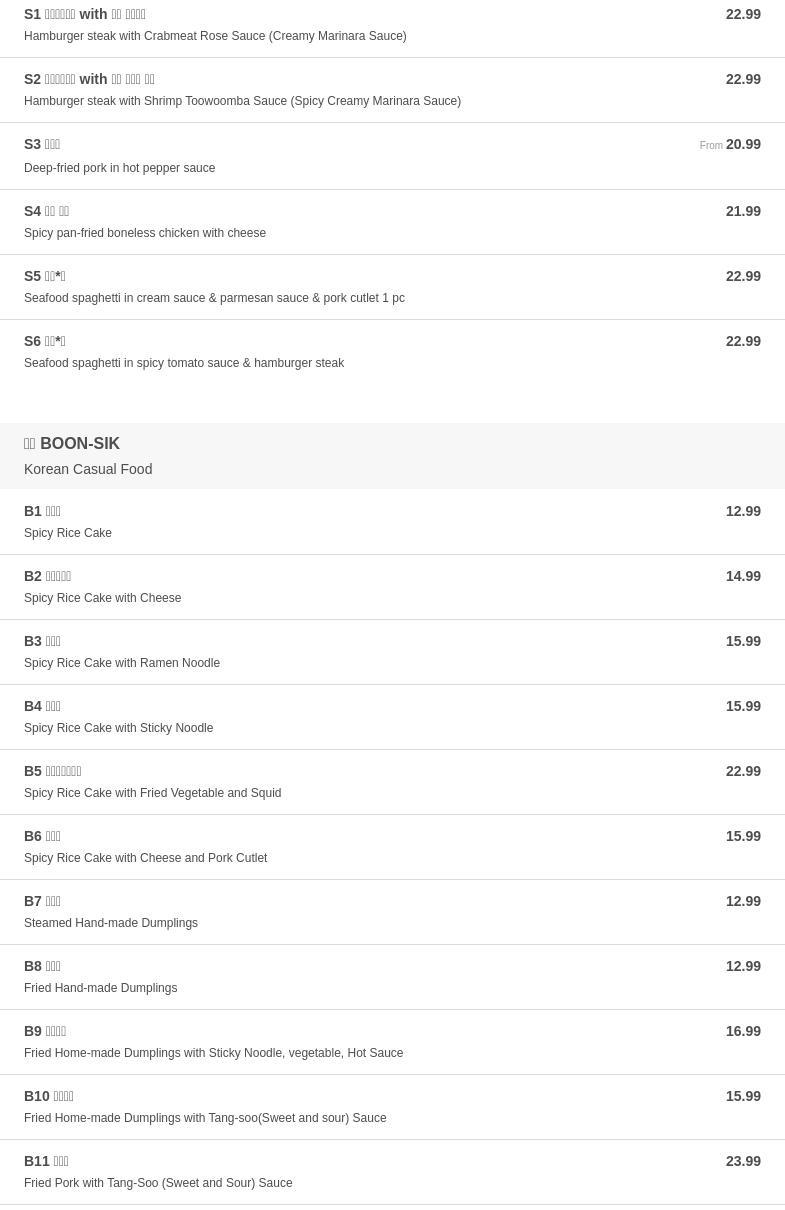Screen dimensions: 785x1210
Task: Select B3 Spicy Rice Cake with Ramen Noodle
Action: pyautogui.click(x=392, y=652)
